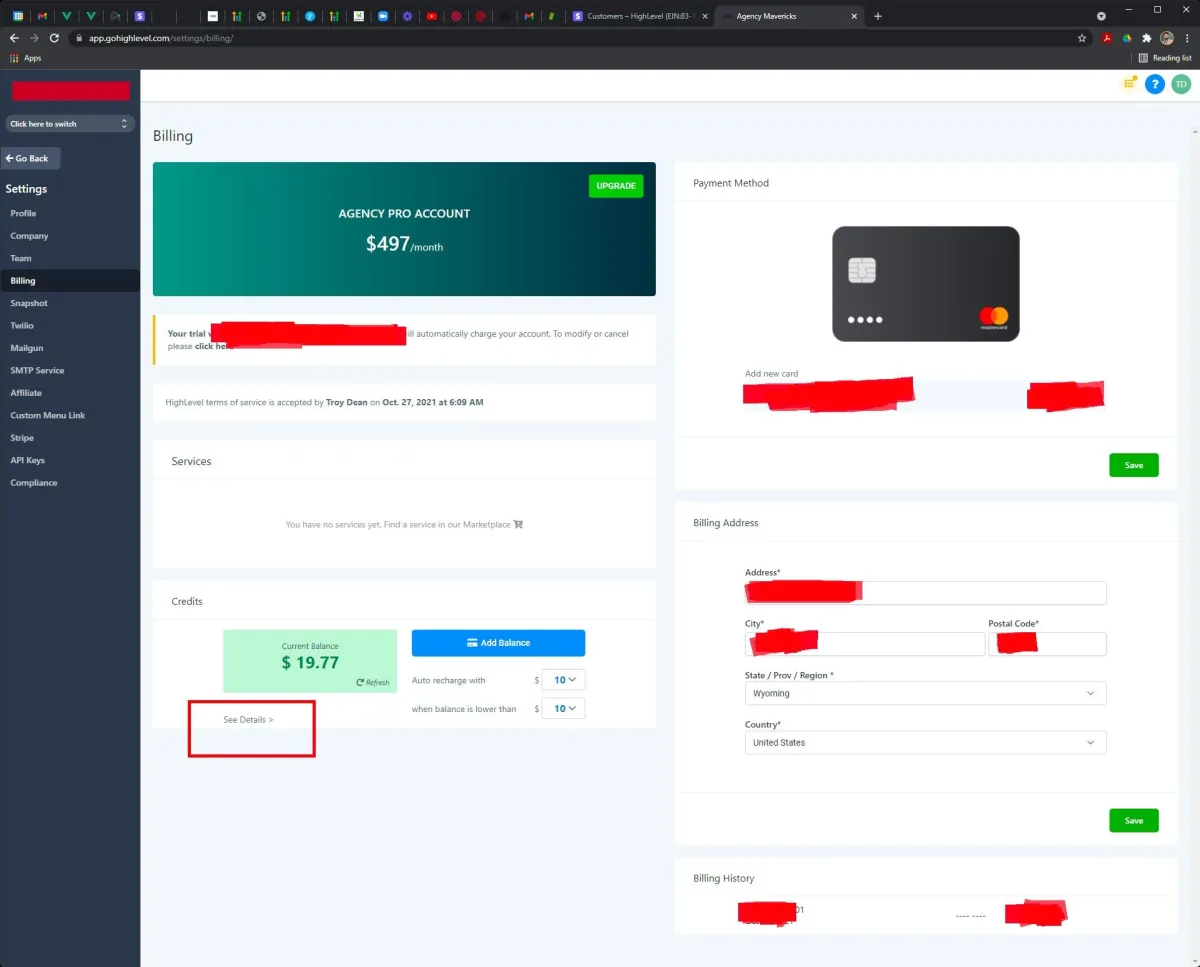The height and width of the screenshot is (967, 1200).
Task: Open the Country dropdown showing United States
Action: click(x=925, y=742)
